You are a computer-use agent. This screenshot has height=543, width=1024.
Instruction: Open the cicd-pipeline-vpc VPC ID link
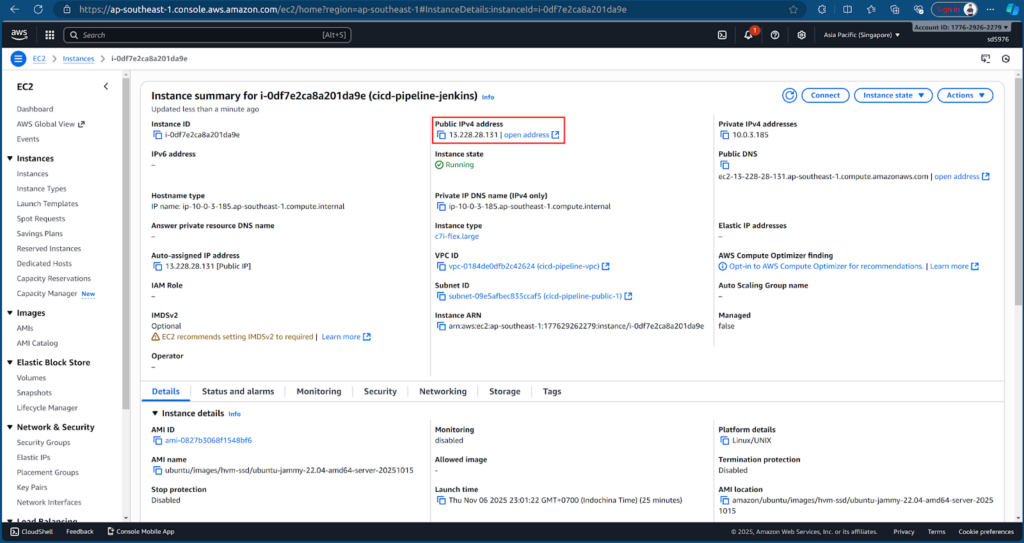(524, 267)
